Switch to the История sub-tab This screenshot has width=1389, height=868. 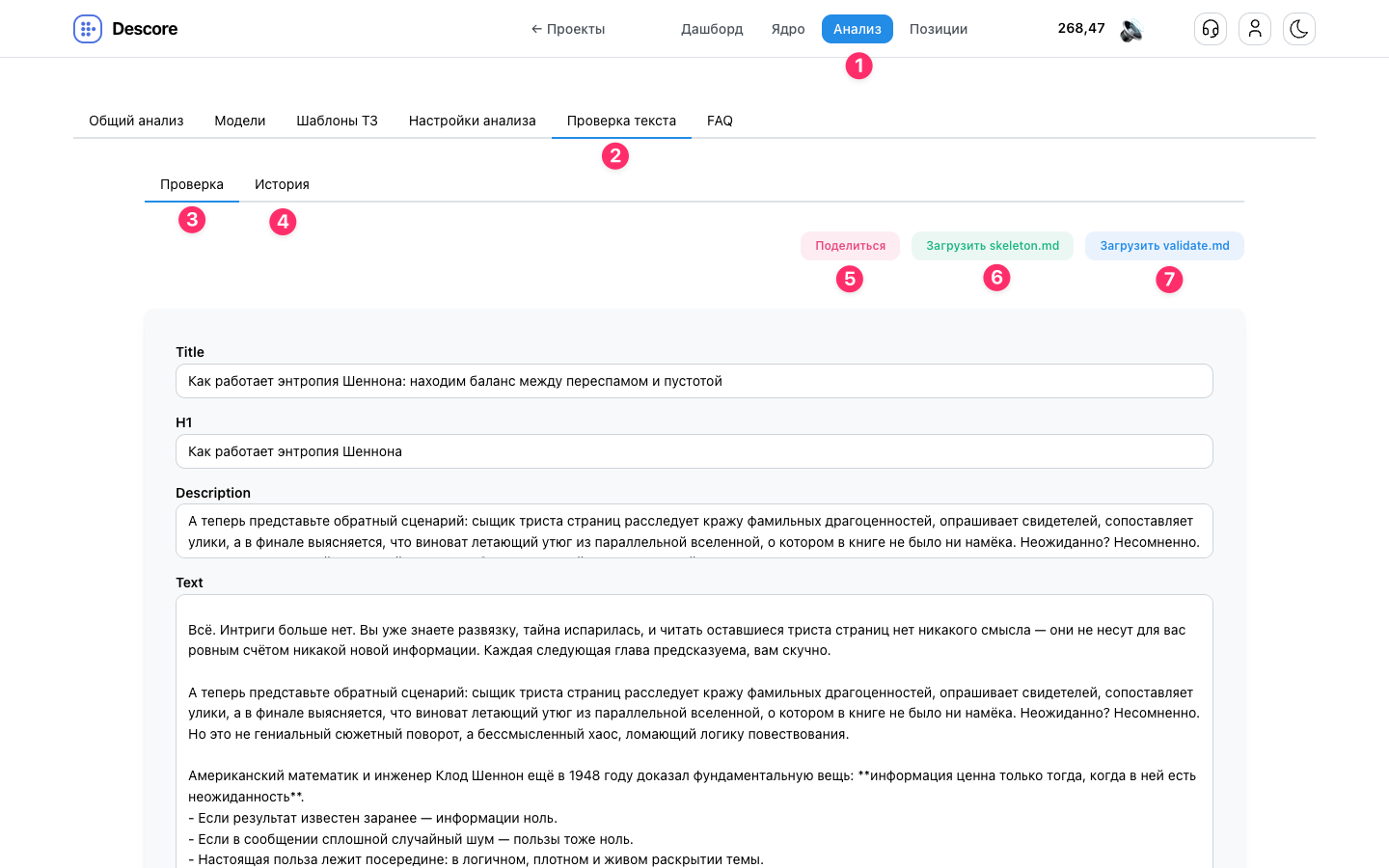(282, 184)
